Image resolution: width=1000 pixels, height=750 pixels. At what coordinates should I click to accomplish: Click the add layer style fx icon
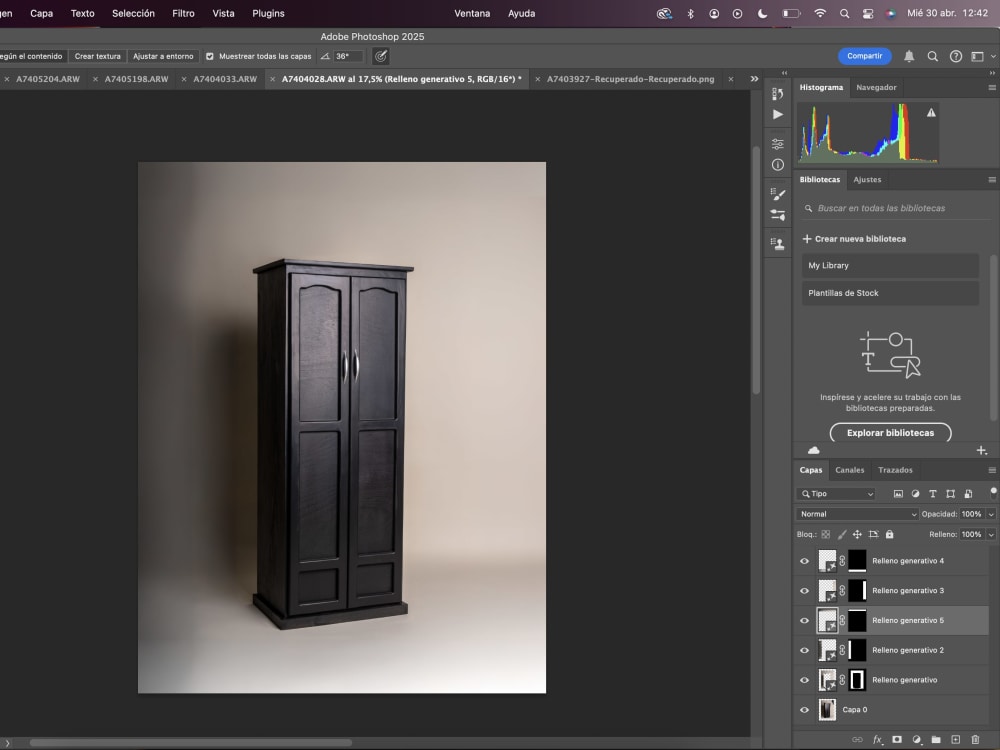(x=878, y=739)
